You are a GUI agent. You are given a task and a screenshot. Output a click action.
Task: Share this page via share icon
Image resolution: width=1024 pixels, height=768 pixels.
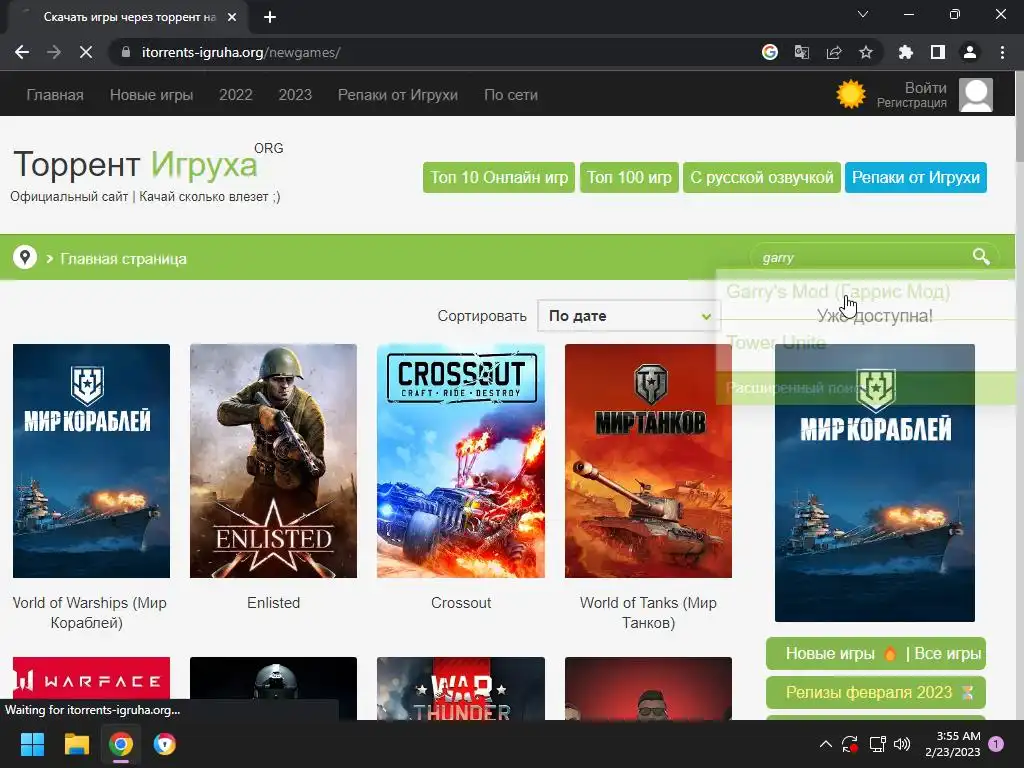coord(834,52)
